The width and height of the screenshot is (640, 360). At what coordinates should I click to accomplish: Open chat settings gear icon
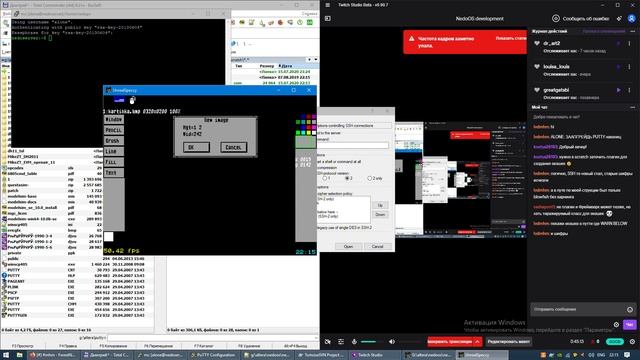616,325
